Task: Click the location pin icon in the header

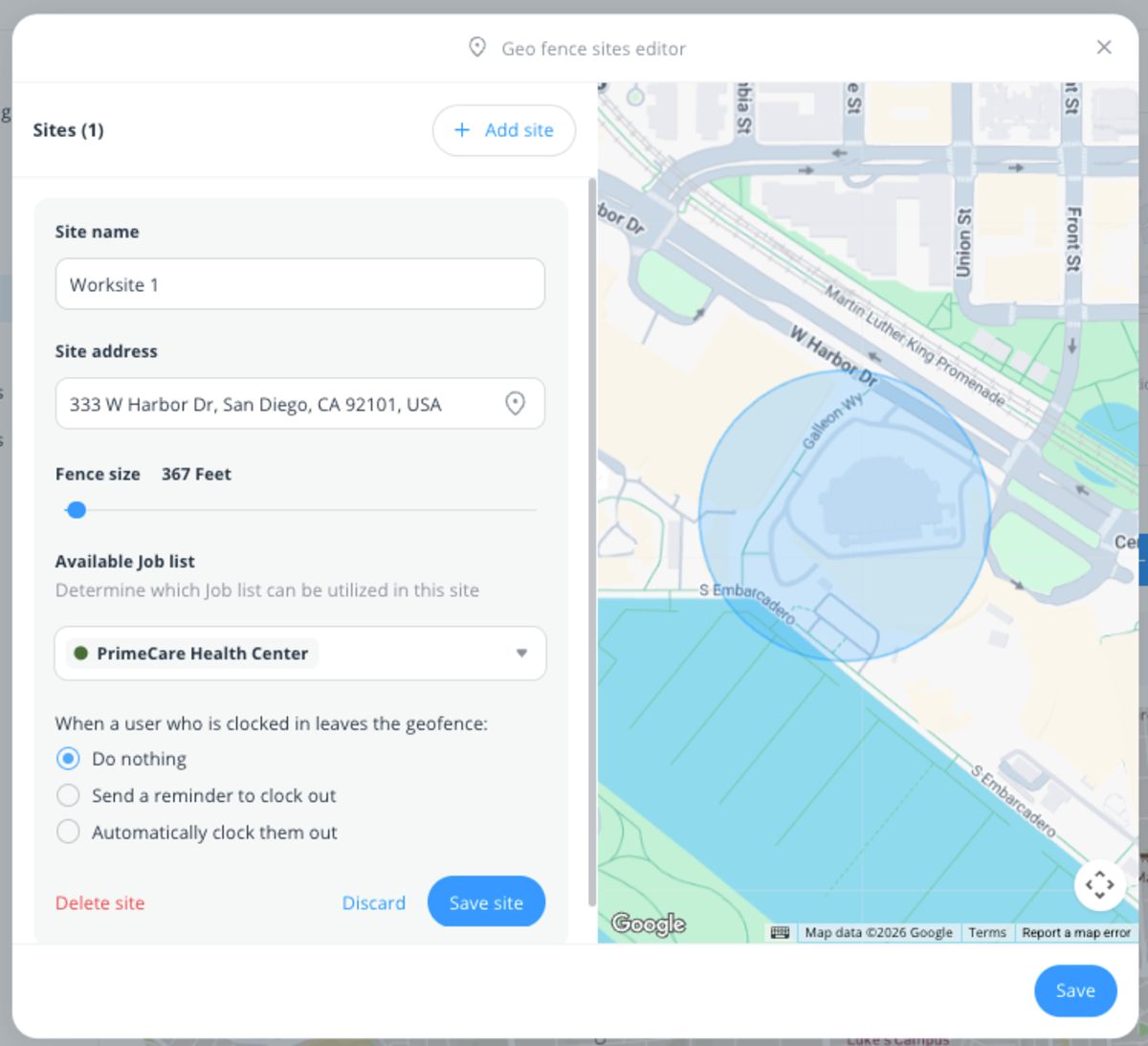Action: pyautogui.click(x=475, y=47)
